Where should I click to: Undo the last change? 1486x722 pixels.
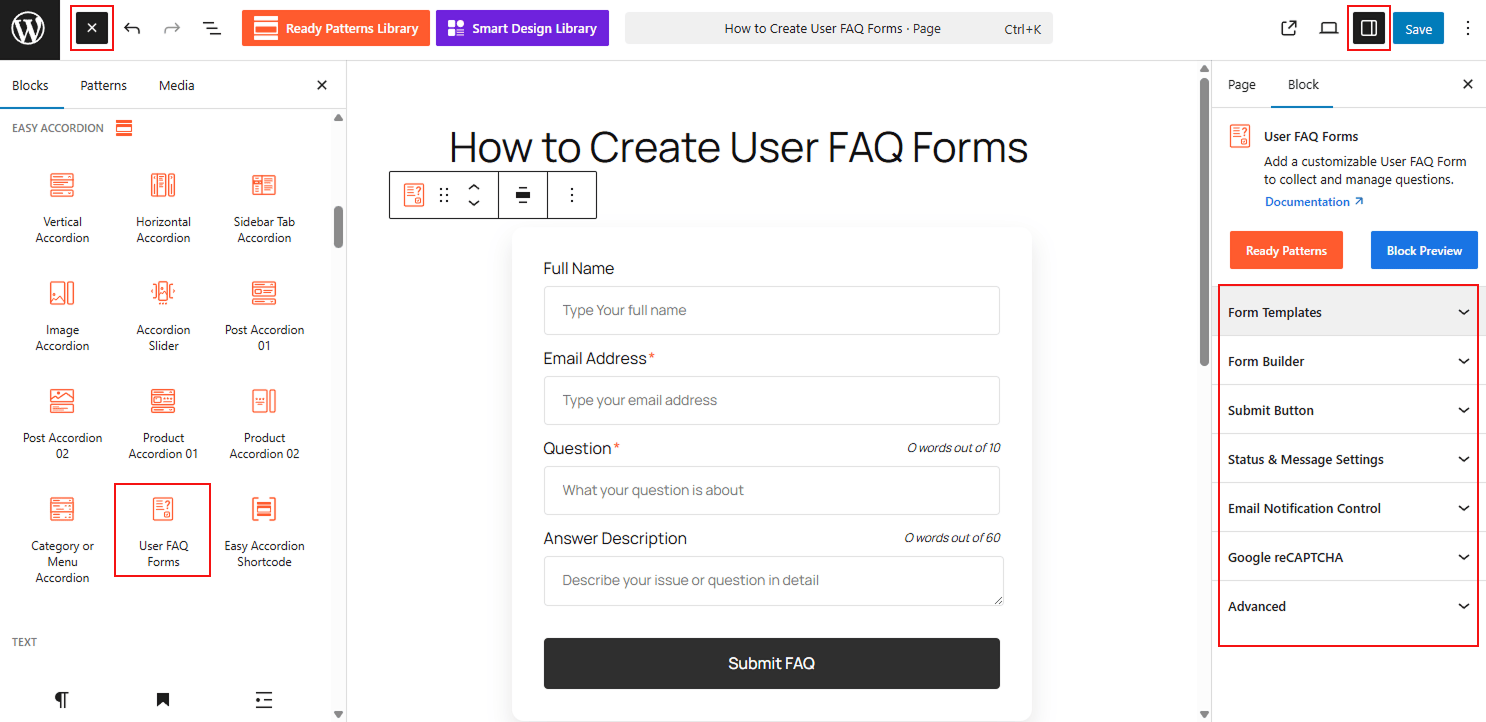[133, 28]
